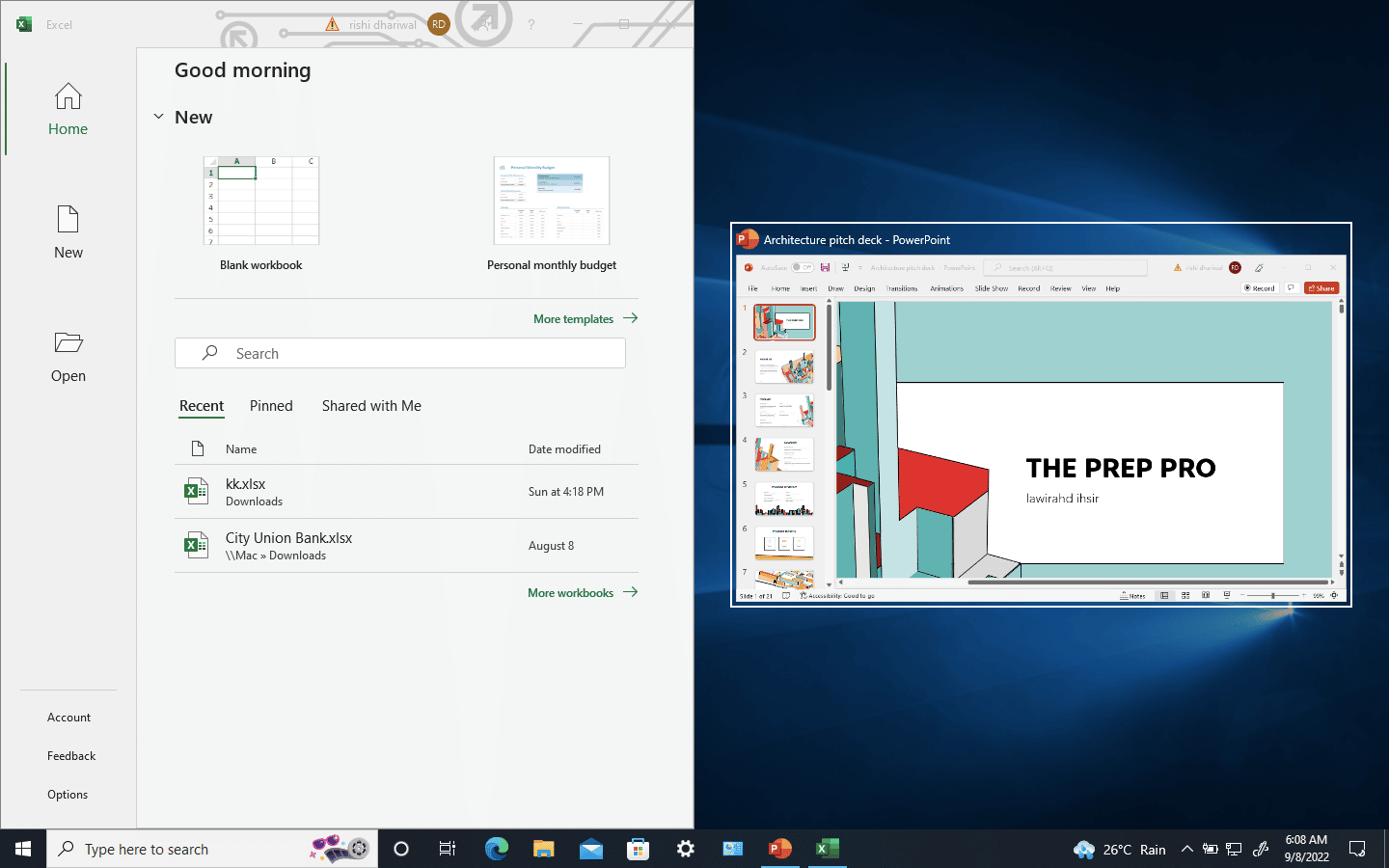Open the Windows Start menu
This screenshot has width=1389, height=868.
23,849
